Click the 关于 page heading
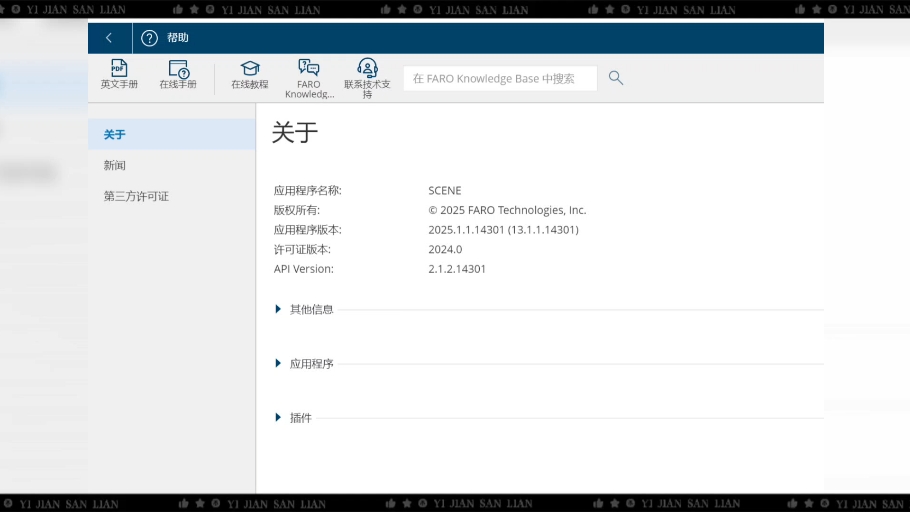The width and height of the screenshot is (910, 512). (x=295, y=132)
